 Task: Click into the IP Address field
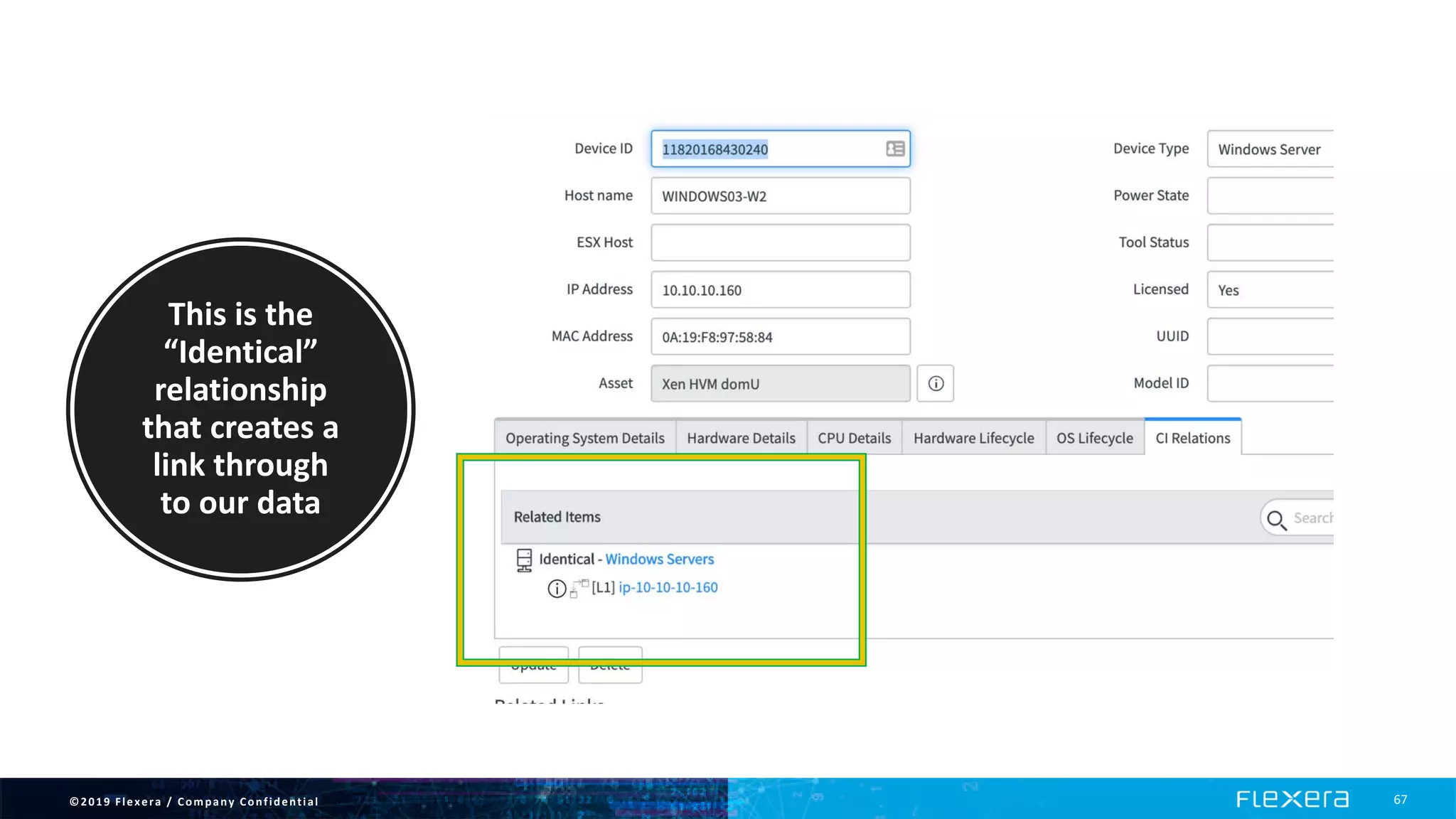pyautogui.click(x=780, y=290)
